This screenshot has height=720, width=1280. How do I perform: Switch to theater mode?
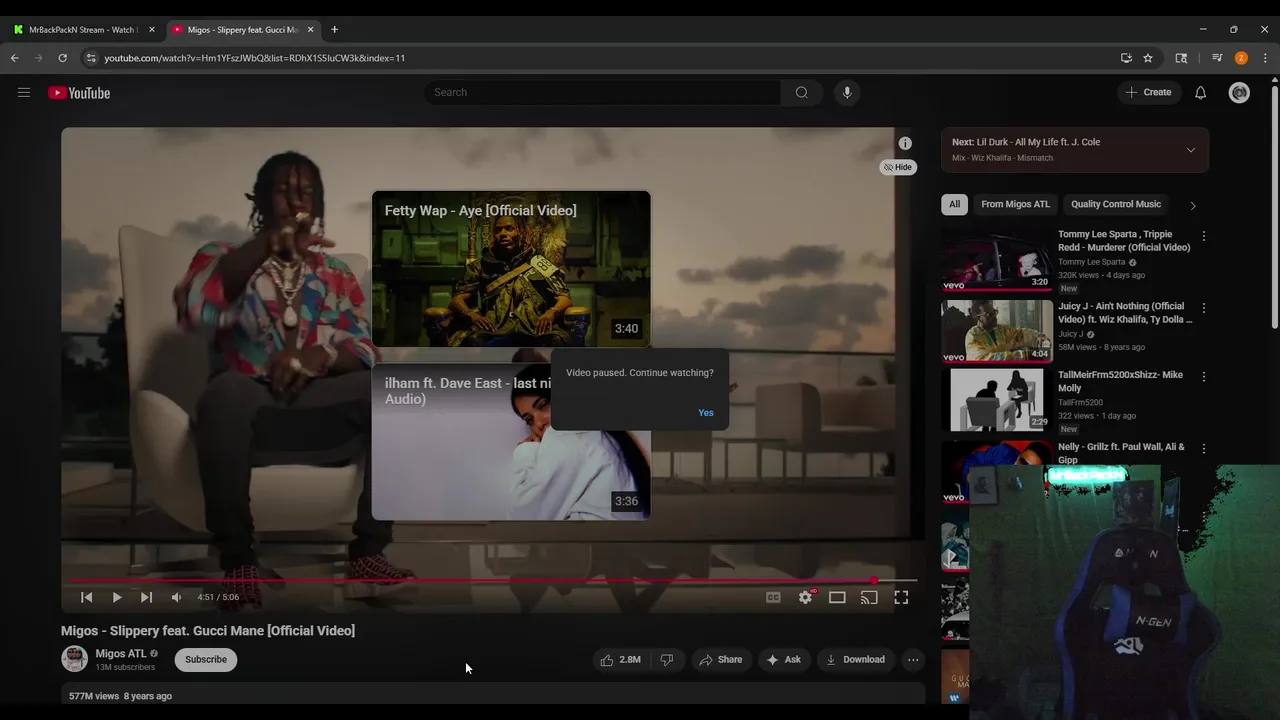(x=837, y=597)
